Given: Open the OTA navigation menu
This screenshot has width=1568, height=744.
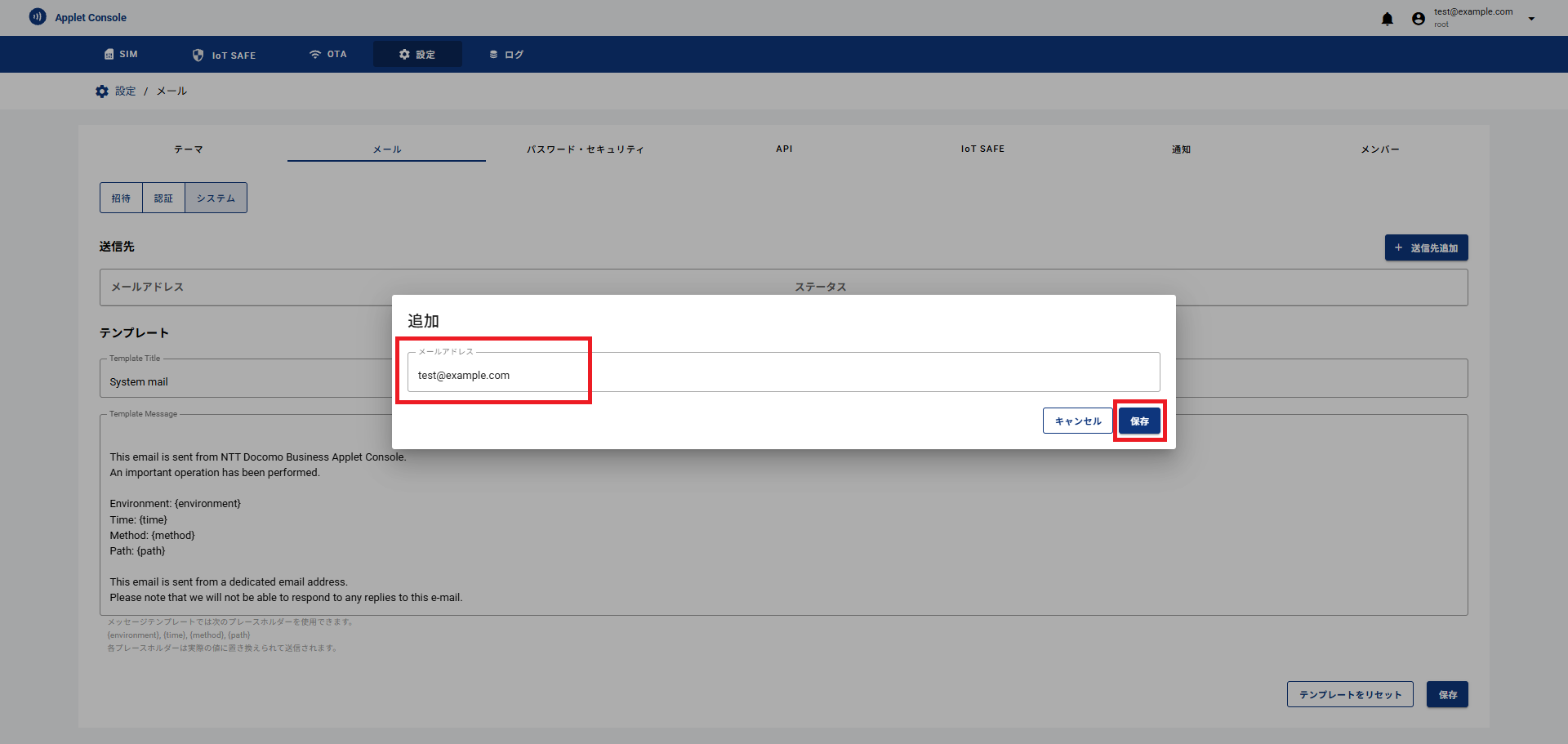Looking at the screenshot, I should point(327,54).
